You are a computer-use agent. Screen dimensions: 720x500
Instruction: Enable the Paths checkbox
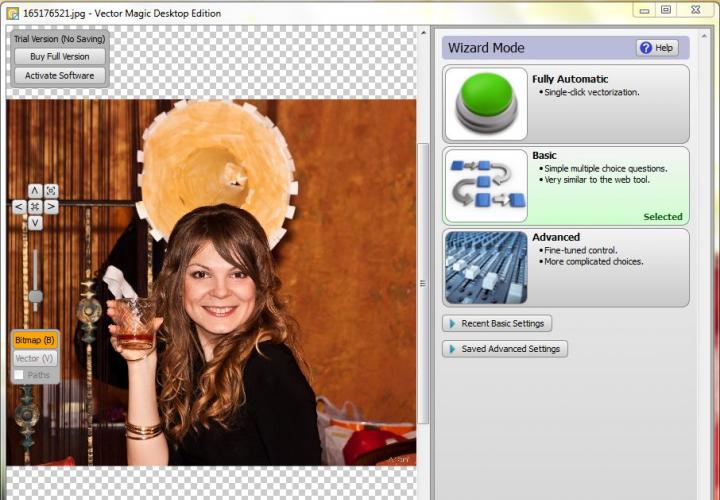point(19,375)
